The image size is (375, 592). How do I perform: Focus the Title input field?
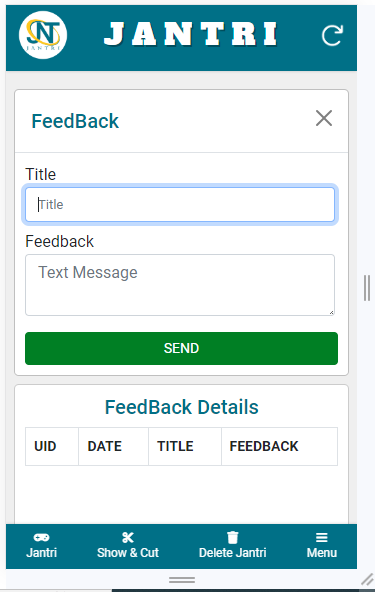[x=180, y=205]
